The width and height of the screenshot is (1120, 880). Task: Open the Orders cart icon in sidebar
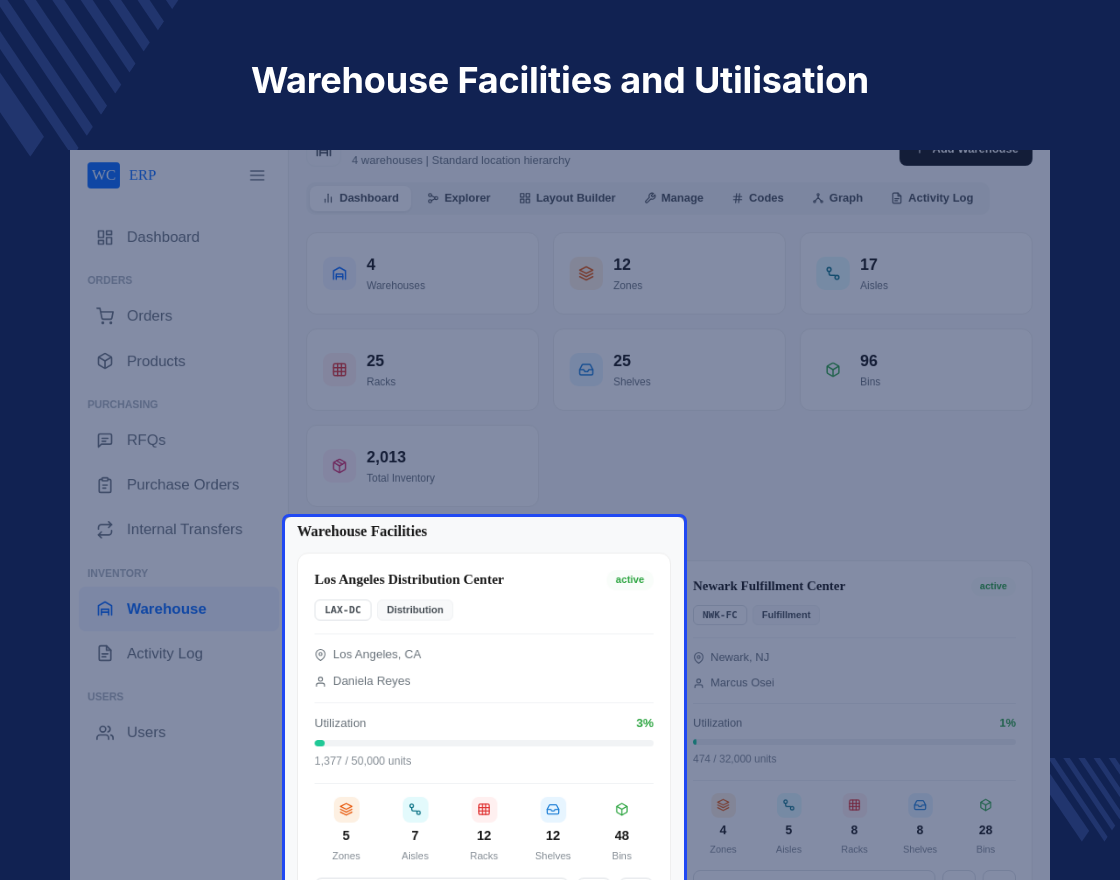coord(105,316)
